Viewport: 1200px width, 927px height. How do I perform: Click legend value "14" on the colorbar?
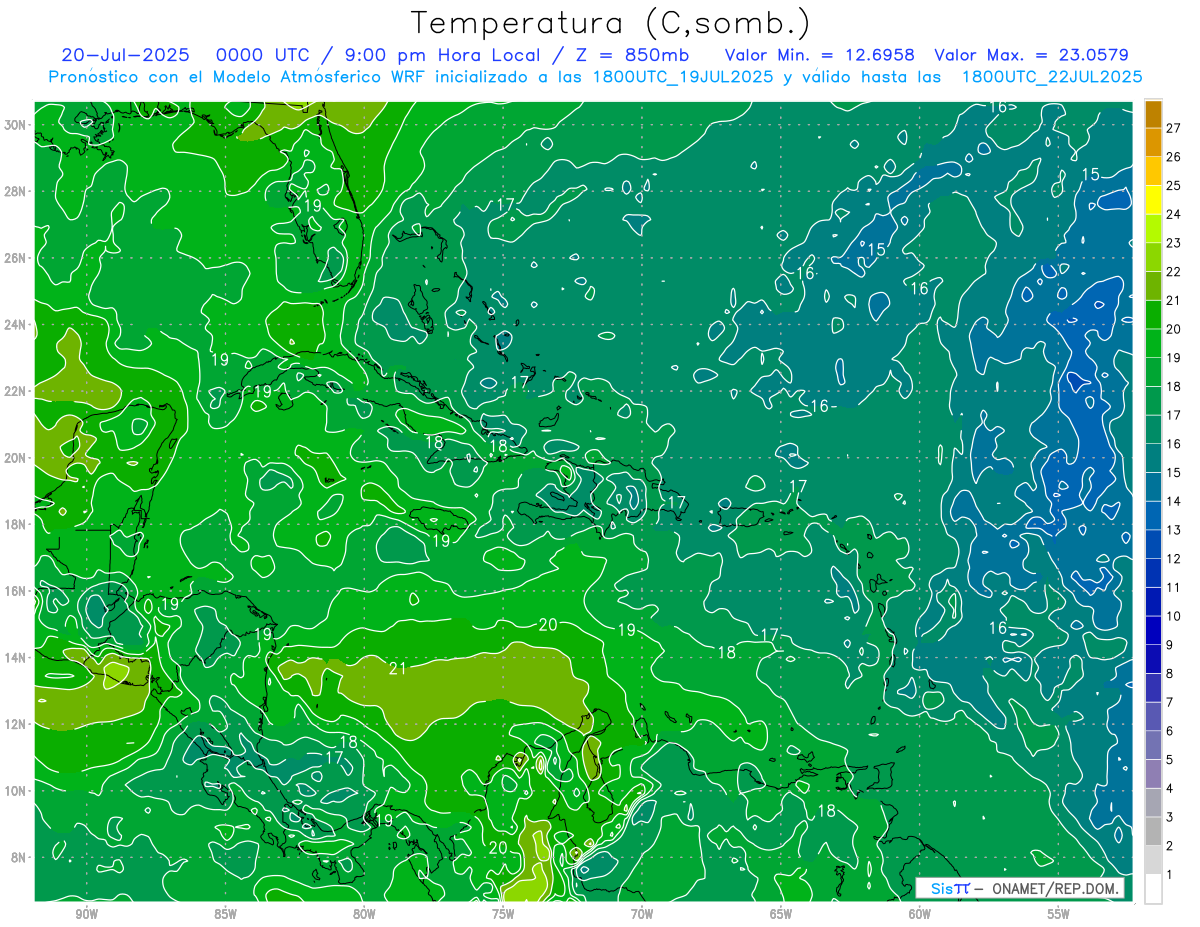(x=1174, y=501)
